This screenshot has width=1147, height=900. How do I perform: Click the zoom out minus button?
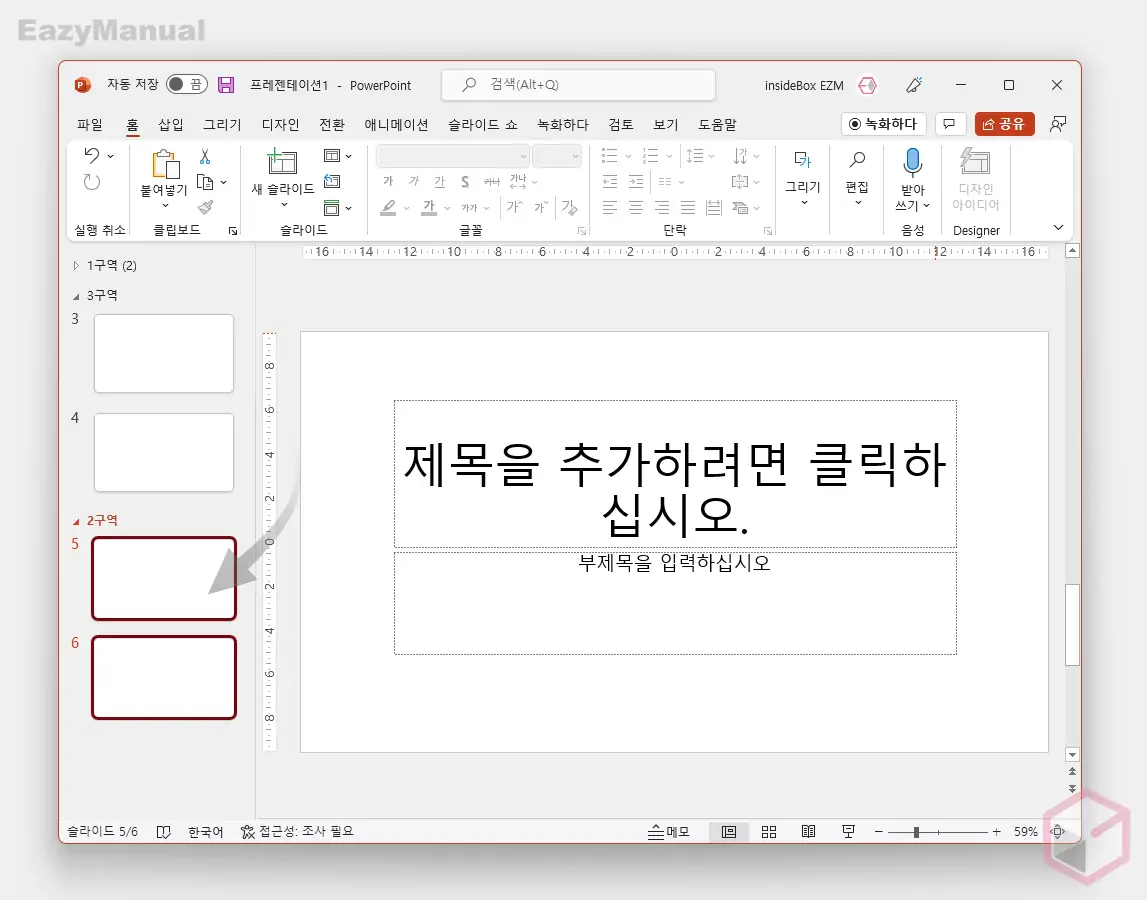click(x=879, y=832)
